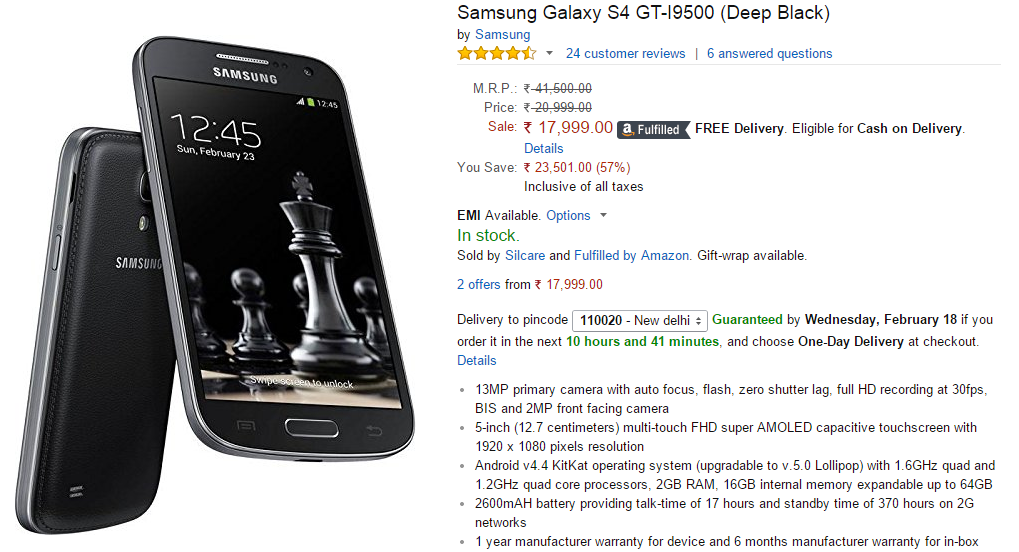Click the Fulfilled by Amazon link

click(631, 256)
